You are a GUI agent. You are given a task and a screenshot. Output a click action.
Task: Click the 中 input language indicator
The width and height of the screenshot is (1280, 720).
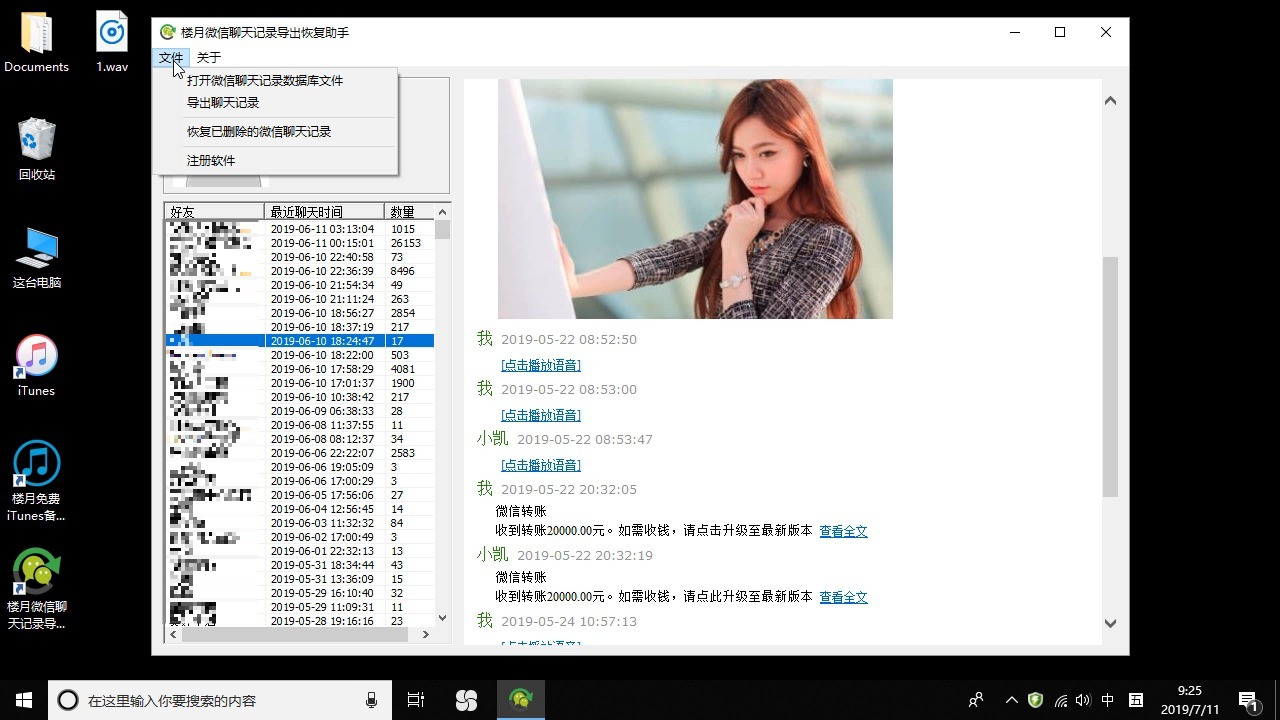coord(1108,700)
